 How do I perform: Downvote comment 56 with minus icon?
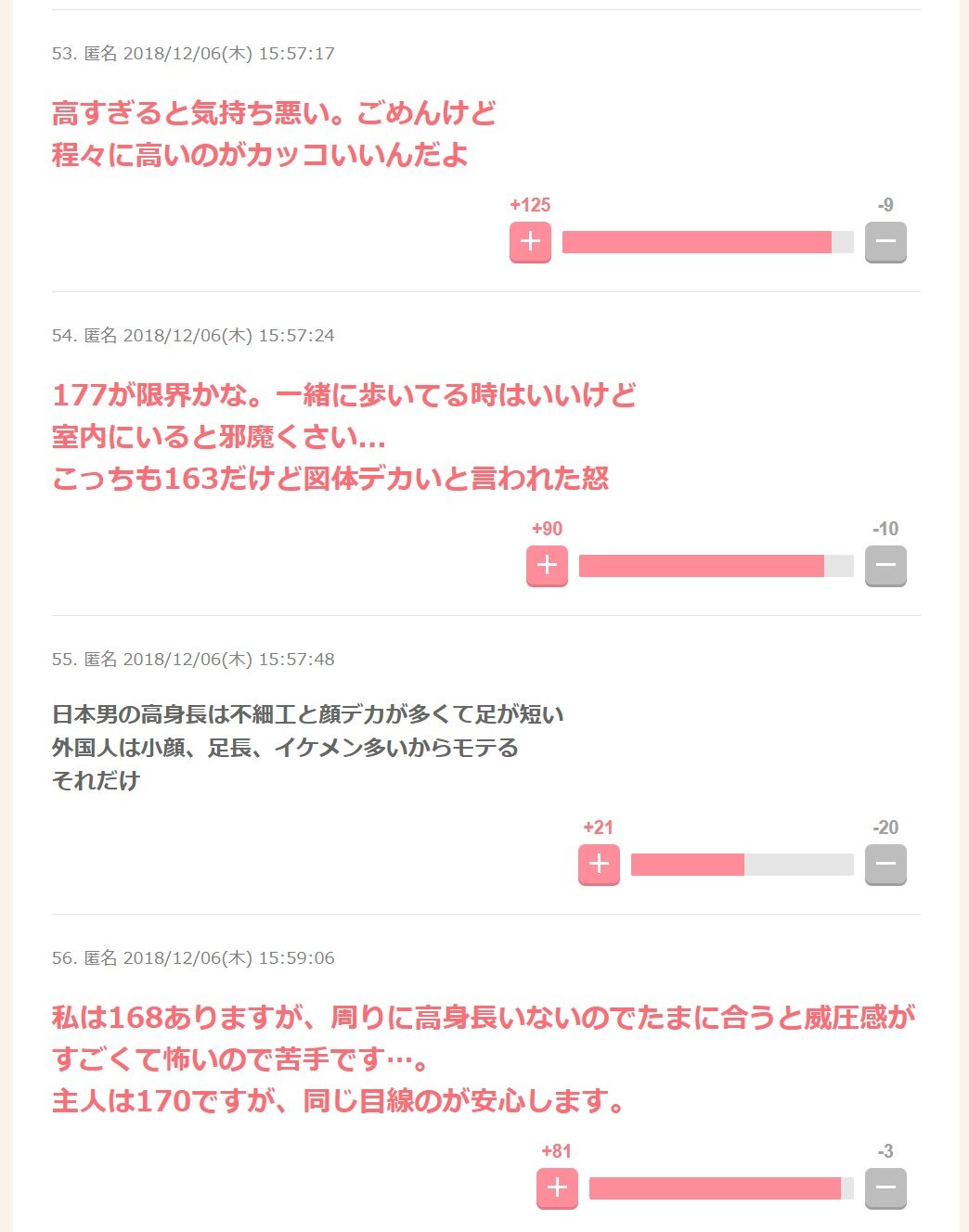coord(885,1188)
